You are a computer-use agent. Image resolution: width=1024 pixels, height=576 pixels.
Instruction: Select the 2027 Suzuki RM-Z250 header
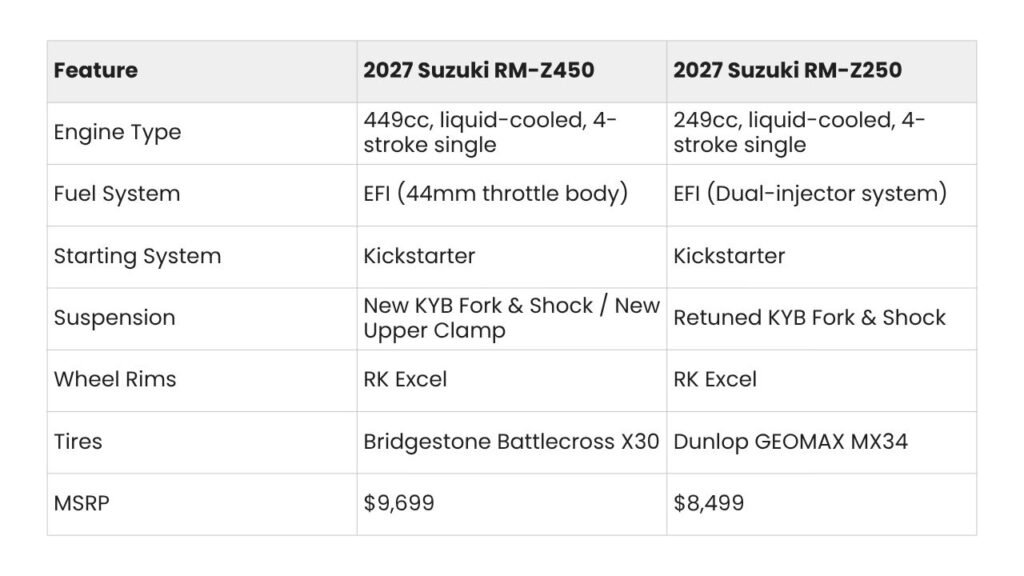[x=788, y=71]
